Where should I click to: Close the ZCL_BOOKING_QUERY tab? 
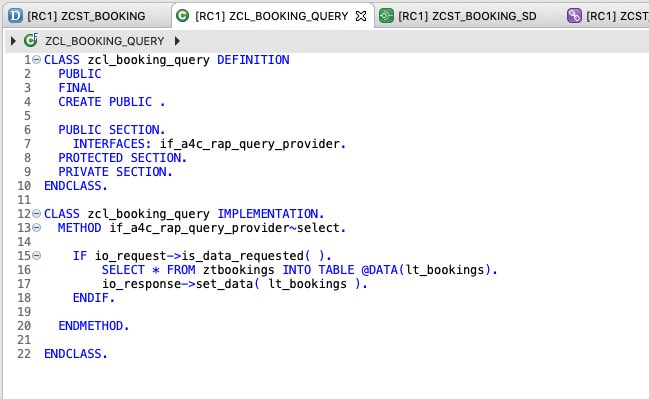pos(361,16)
